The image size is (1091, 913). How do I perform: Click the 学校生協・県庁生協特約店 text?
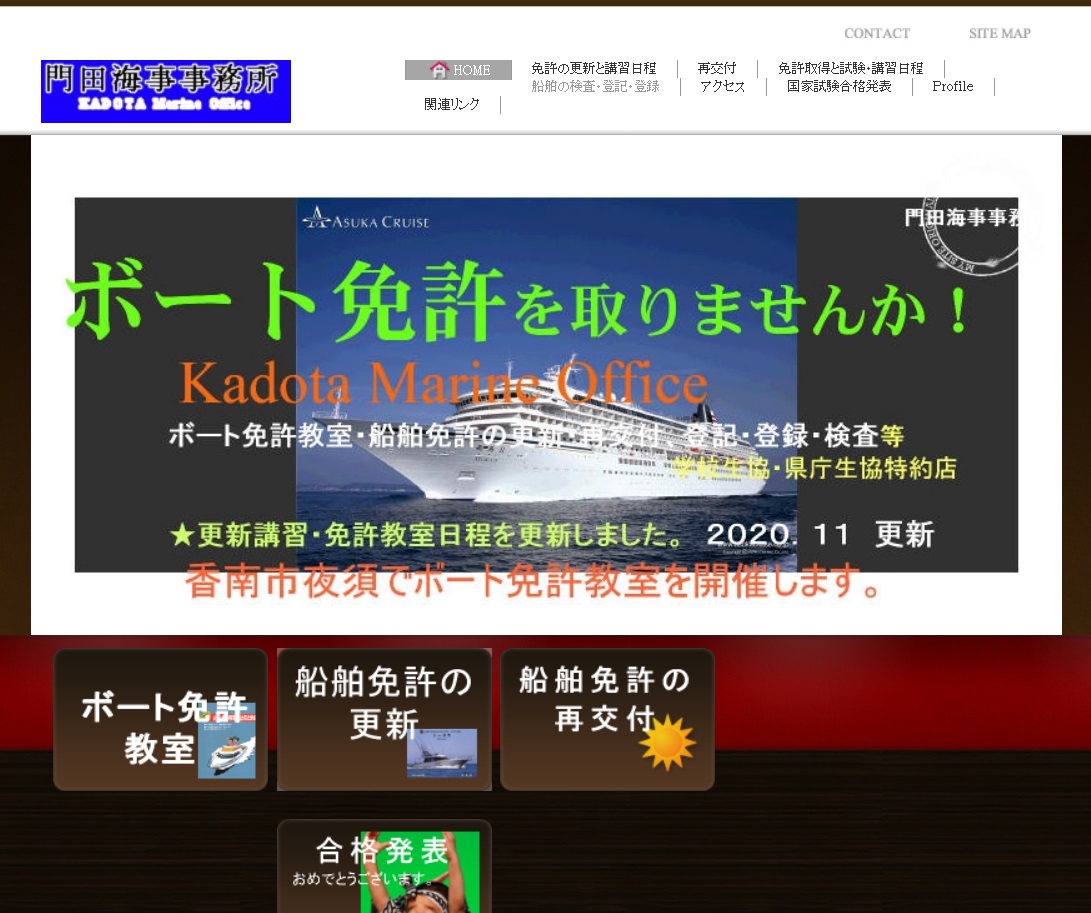point(815,468)
